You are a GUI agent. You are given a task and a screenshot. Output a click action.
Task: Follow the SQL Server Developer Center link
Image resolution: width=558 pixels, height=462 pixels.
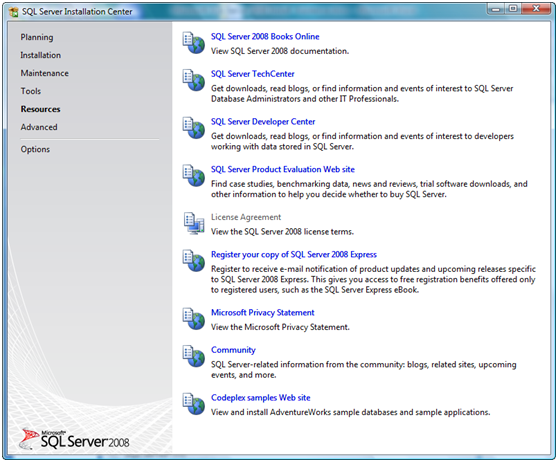(263, 122)
